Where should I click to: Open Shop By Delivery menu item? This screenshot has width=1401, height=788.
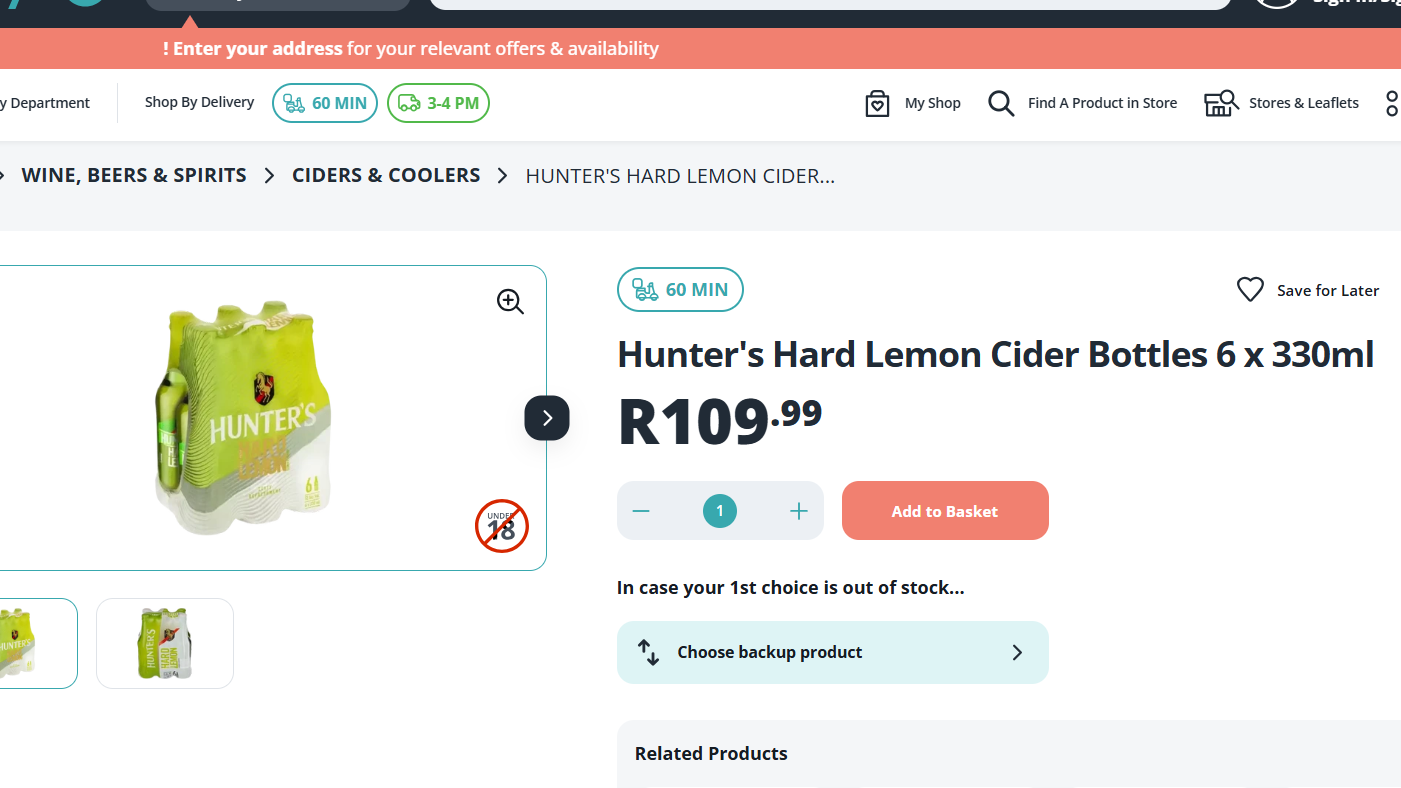[199, 102]
